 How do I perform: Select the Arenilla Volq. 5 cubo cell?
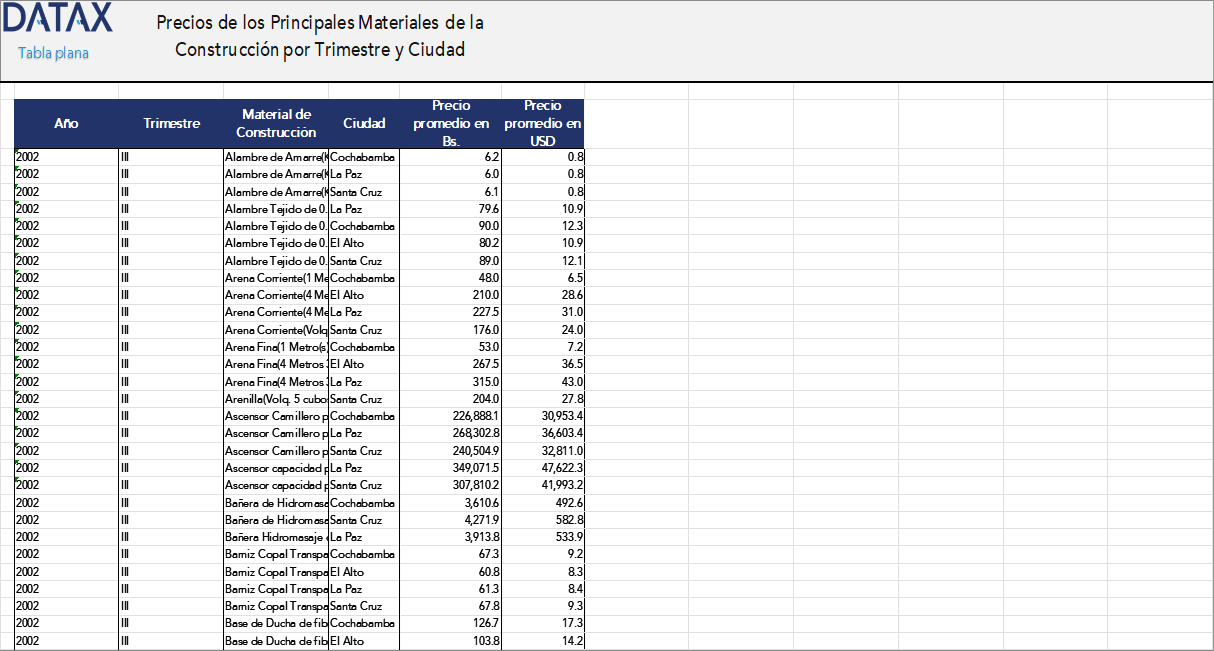277,399
